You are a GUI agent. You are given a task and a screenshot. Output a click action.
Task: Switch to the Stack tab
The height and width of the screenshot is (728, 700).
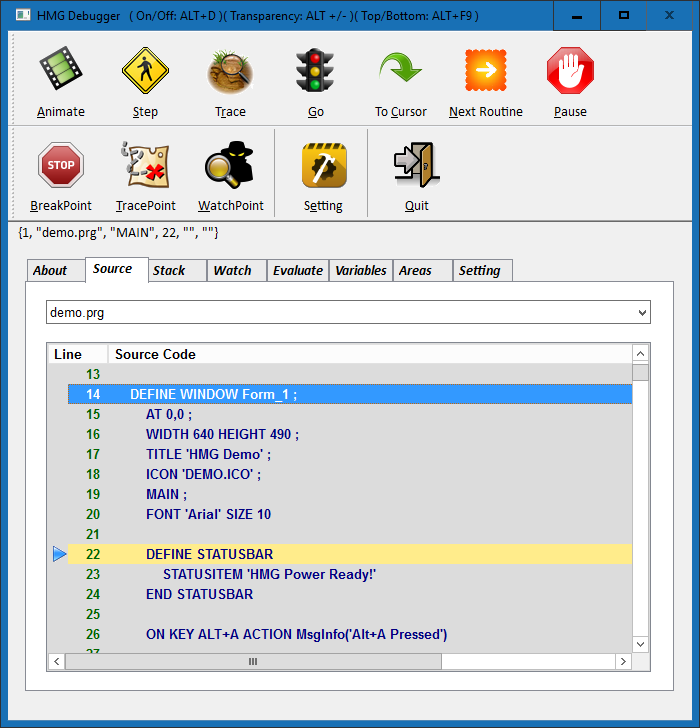[169, 271]
